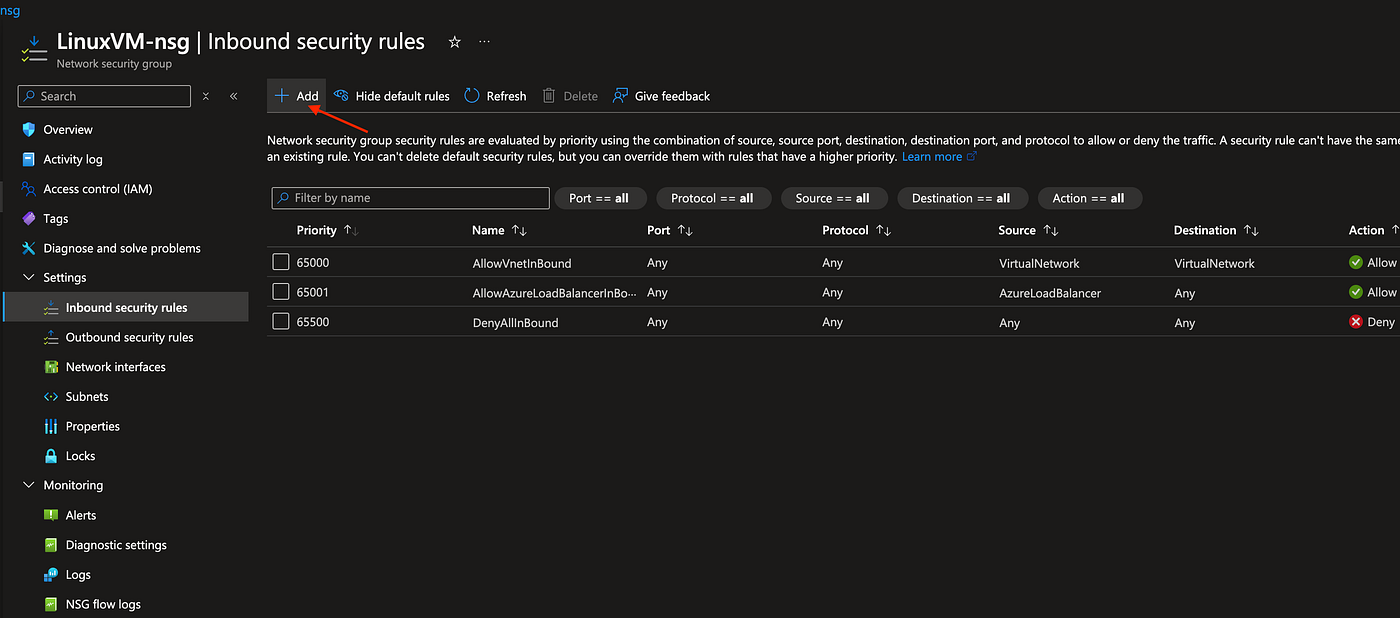Viewport: 1400px width, 618px height.
Task: Click the sidebar Search field
Action: [104, 96]
